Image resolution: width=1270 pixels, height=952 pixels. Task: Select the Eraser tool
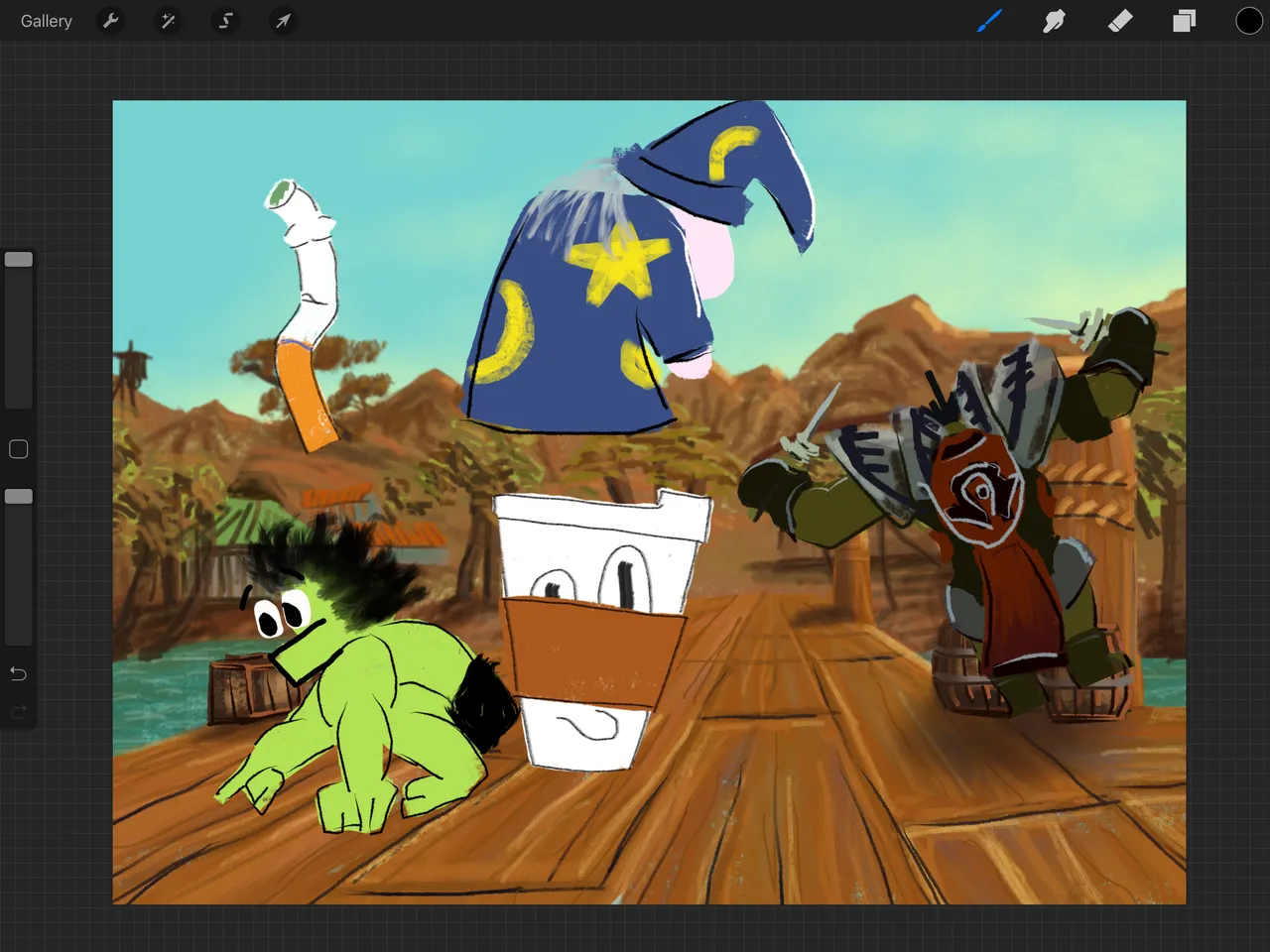tap(1119, 21)
